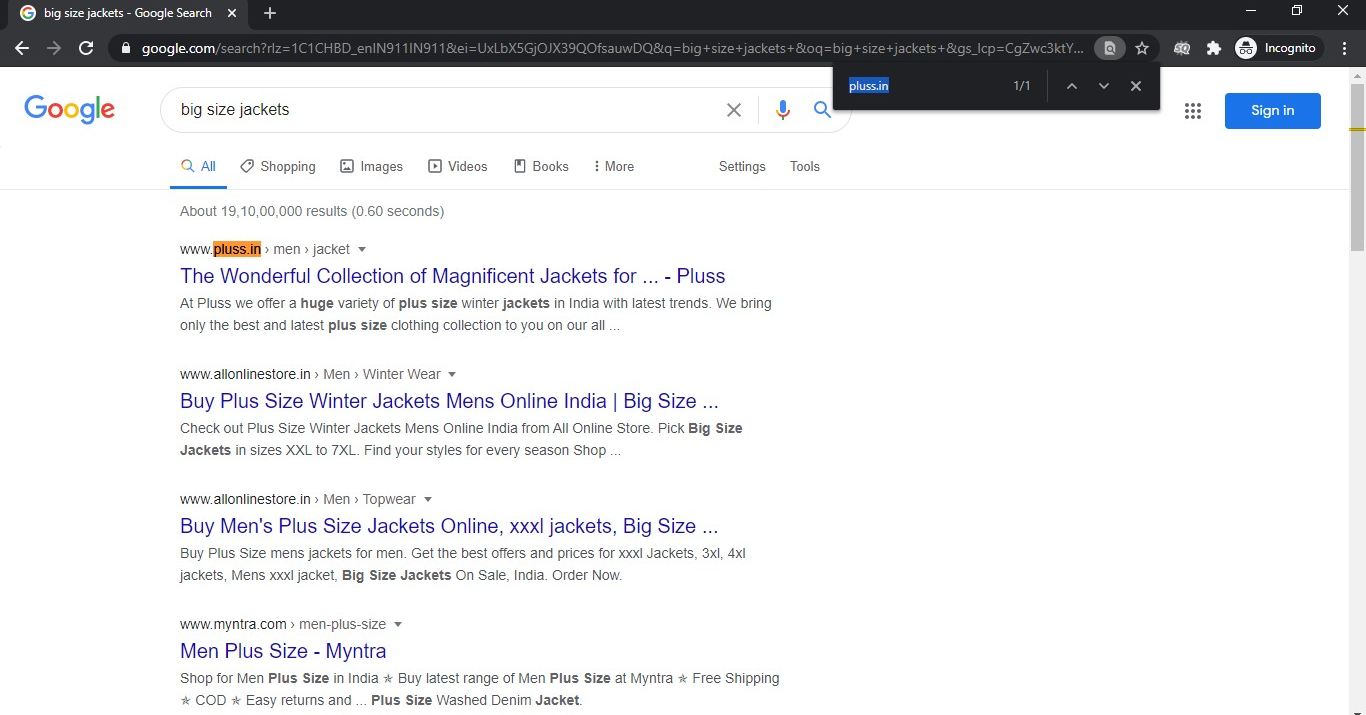This screenshot has width=1366, height=715.
Task: Expand the pluss.in result dropdown arrow
Action: pyautogui.click(x=362, y=249)
